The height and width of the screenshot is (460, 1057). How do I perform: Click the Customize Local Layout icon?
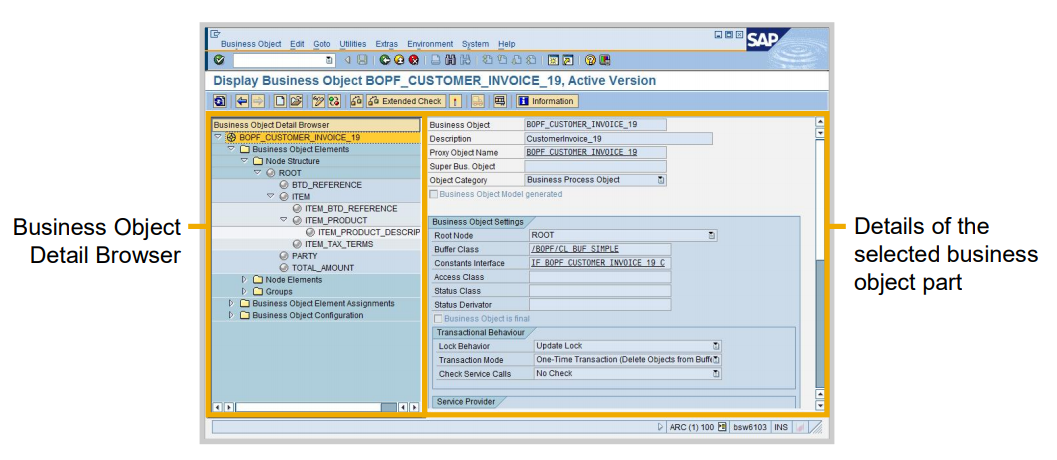pos(605,60)
